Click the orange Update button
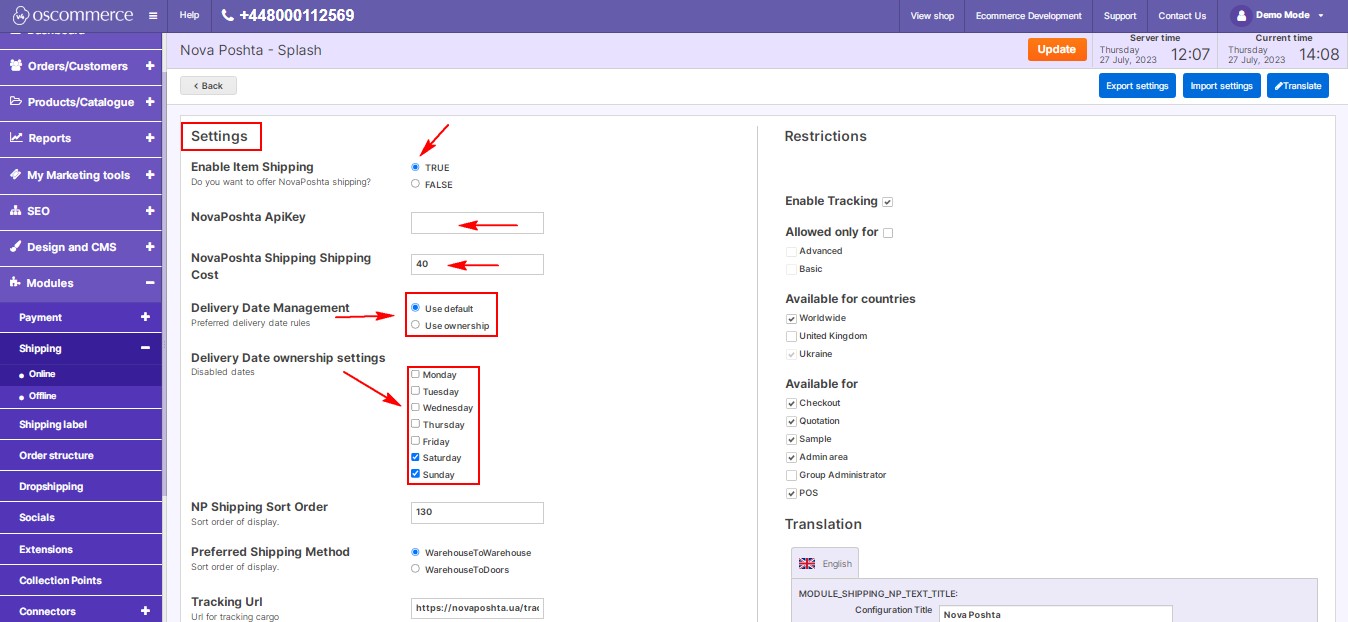 click(1057, 49)
